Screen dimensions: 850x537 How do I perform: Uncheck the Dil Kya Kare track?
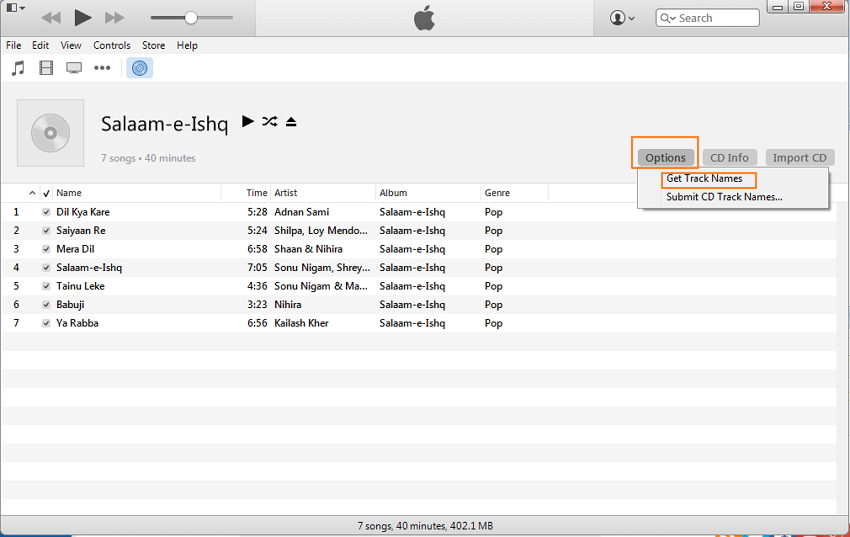coord(46,212)
